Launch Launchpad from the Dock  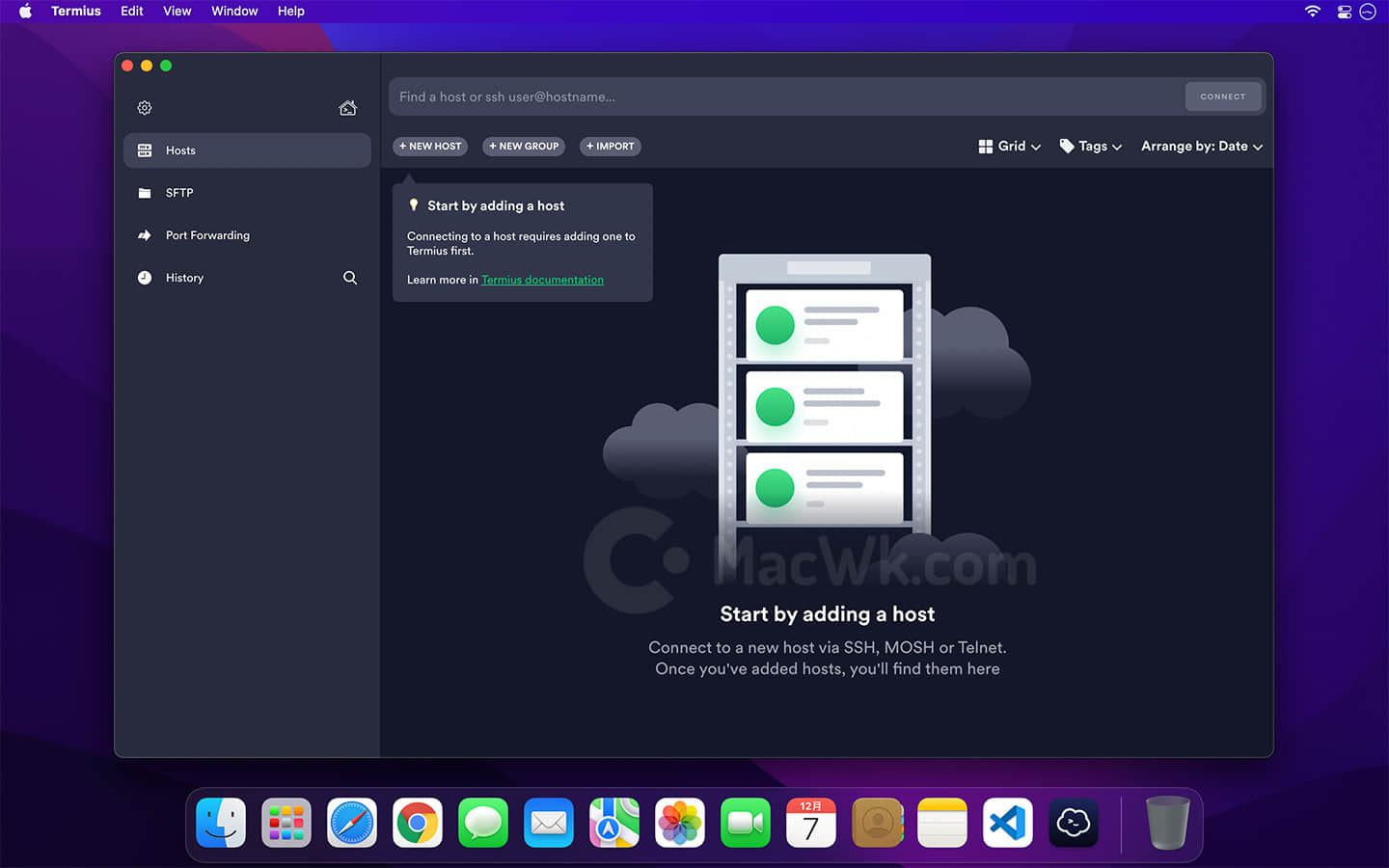[x=286, y=823]
